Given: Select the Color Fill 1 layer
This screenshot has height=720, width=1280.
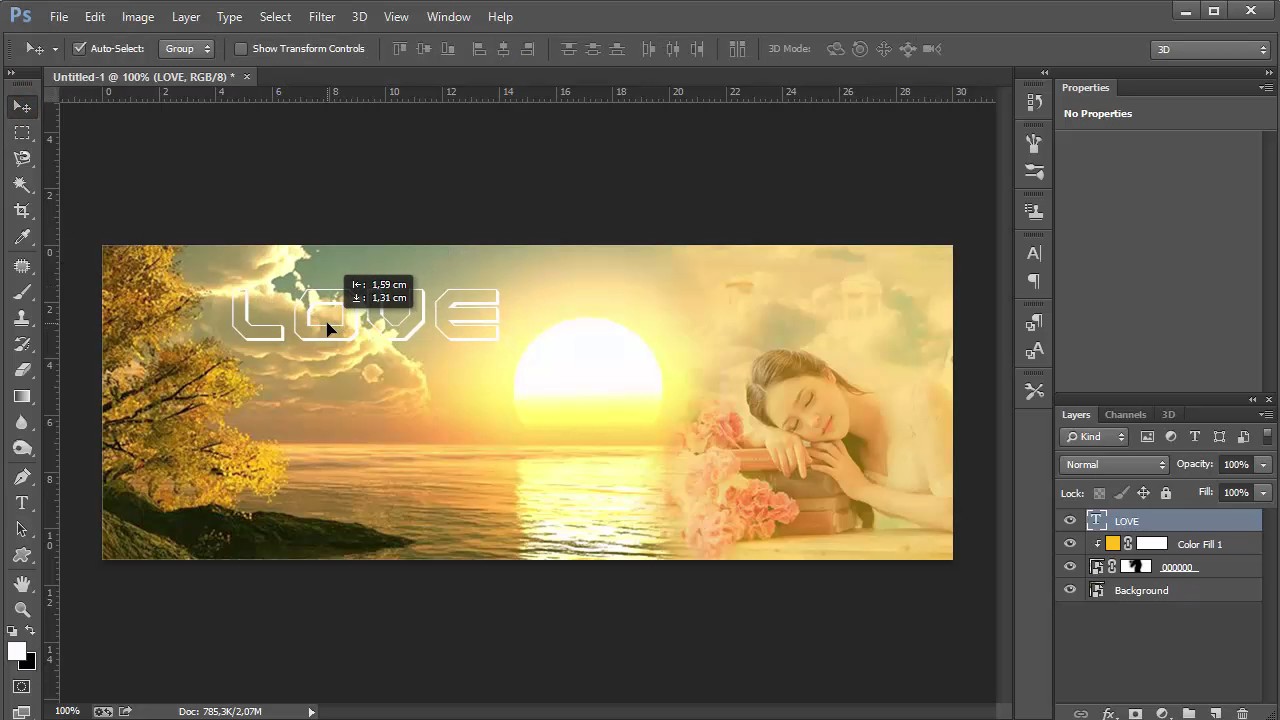Looking at the screenshot, I should (1199, 544).
